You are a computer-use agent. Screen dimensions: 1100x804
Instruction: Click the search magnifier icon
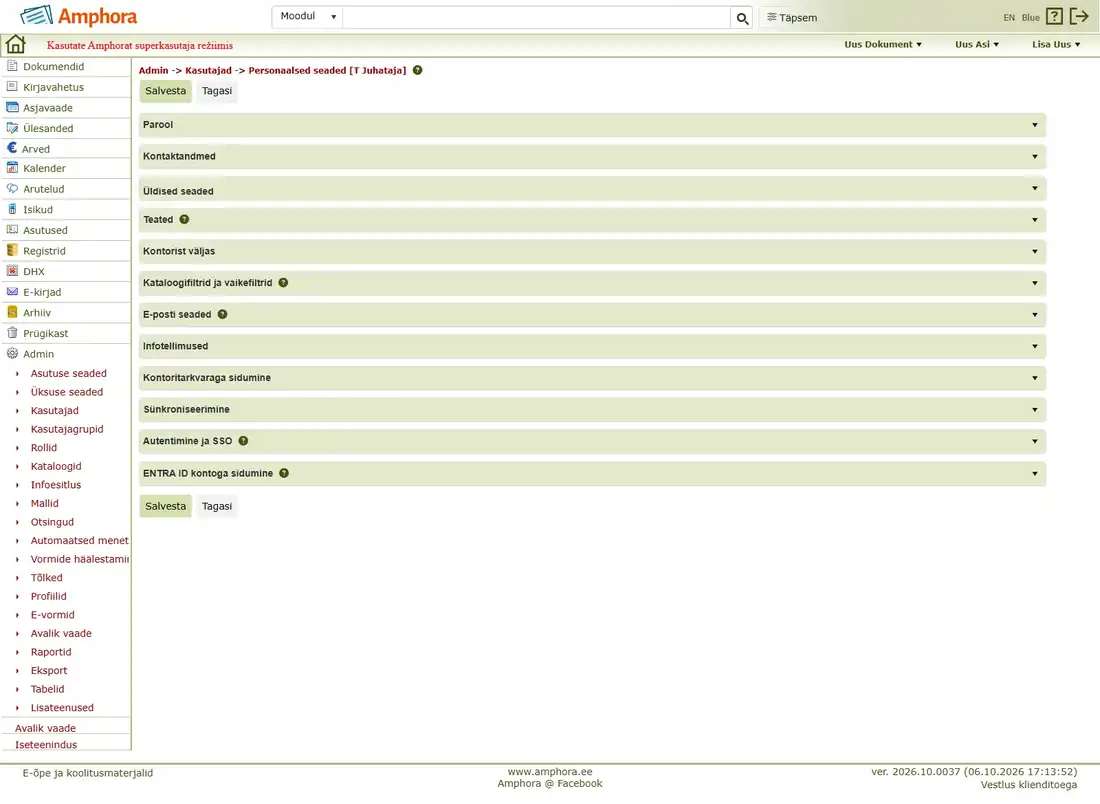pyautogui.click(x=742, y=18)
